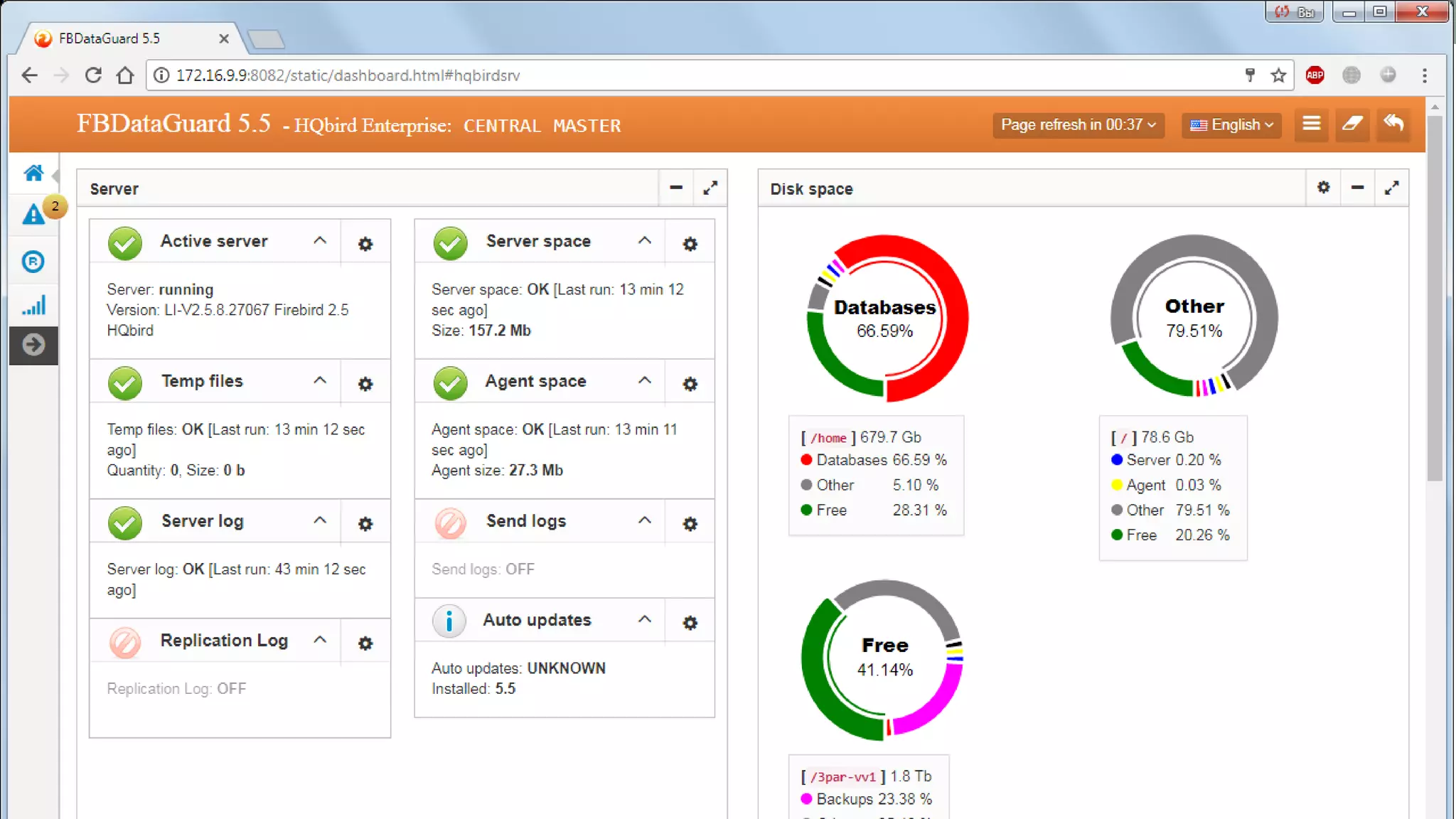1456x819 pixels.
Task: Maximize the Disk space panel
Action: pyautogui.click(x=1392, y=188)
